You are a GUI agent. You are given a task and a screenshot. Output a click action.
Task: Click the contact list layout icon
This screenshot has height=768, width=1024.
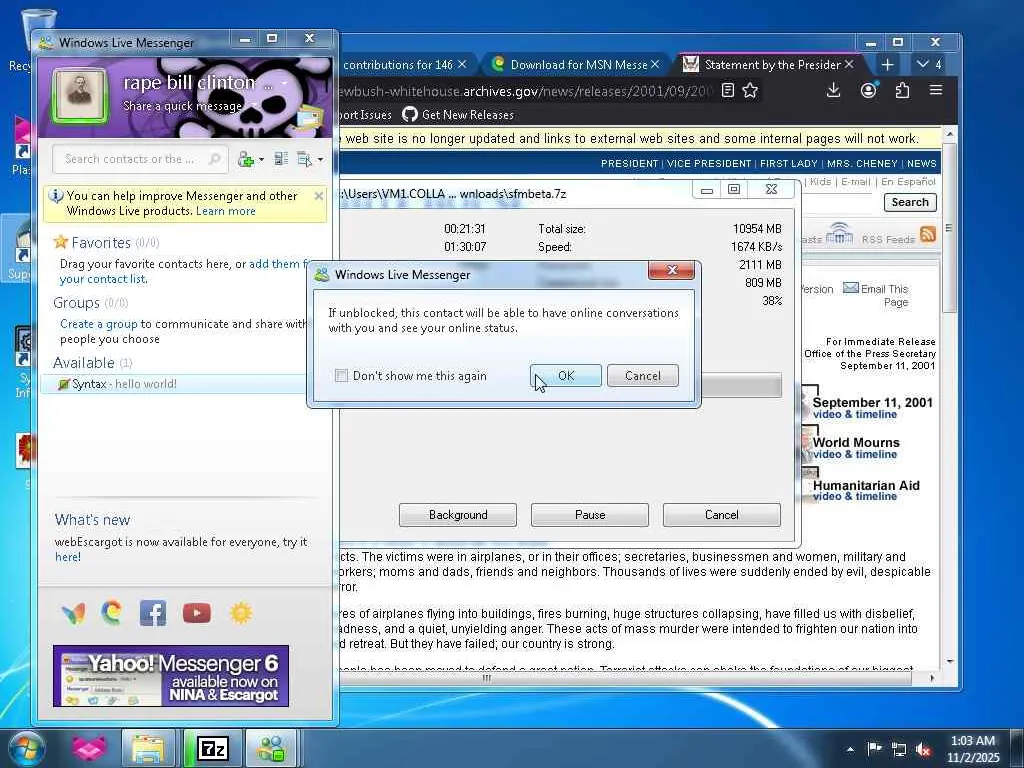[x=281, y=159]
